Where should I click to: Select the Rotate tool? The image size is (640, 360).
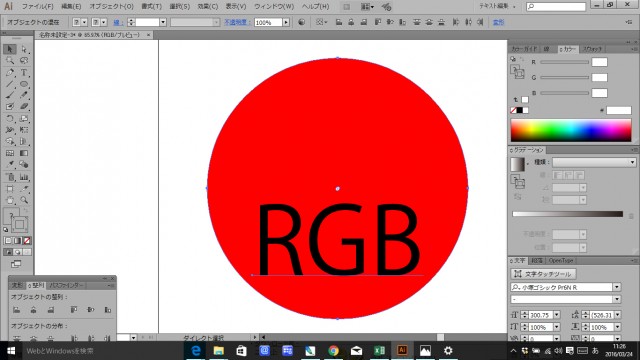tap(10, 118)
